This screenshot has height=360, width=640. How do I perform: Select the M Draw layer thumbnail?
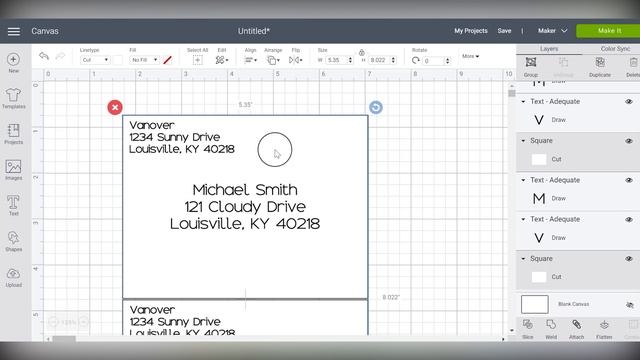click(539, 198)
